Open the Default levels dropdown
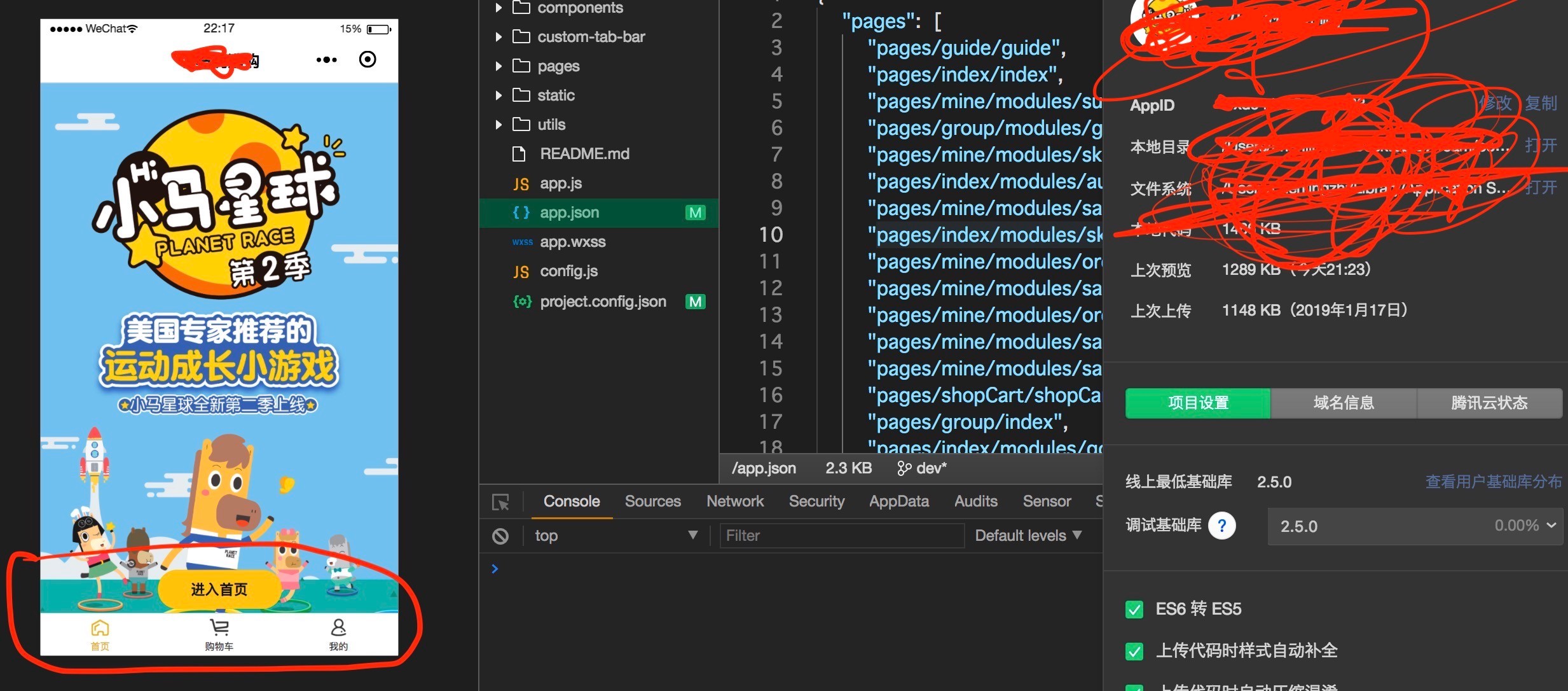The image size is (1568, 691). tap(1028, 536)
